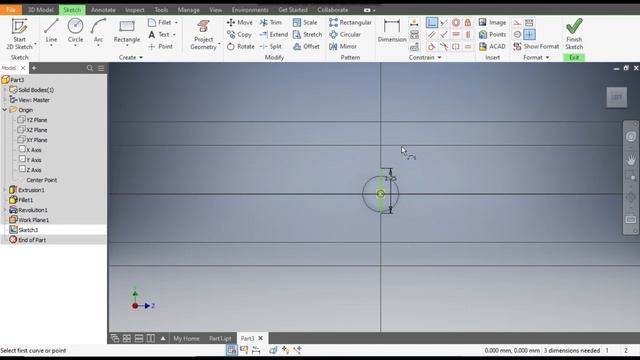
Task: Click the ViewCube in the canvas
Action: [616, 97]
